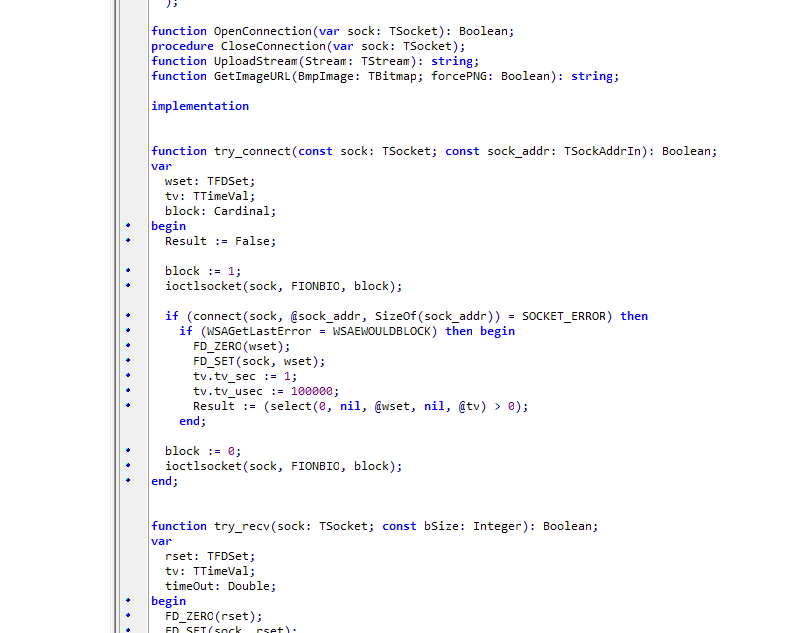
Task: Click the 'block: Cardinal;' variable declaration
Action: pos(221,212)
